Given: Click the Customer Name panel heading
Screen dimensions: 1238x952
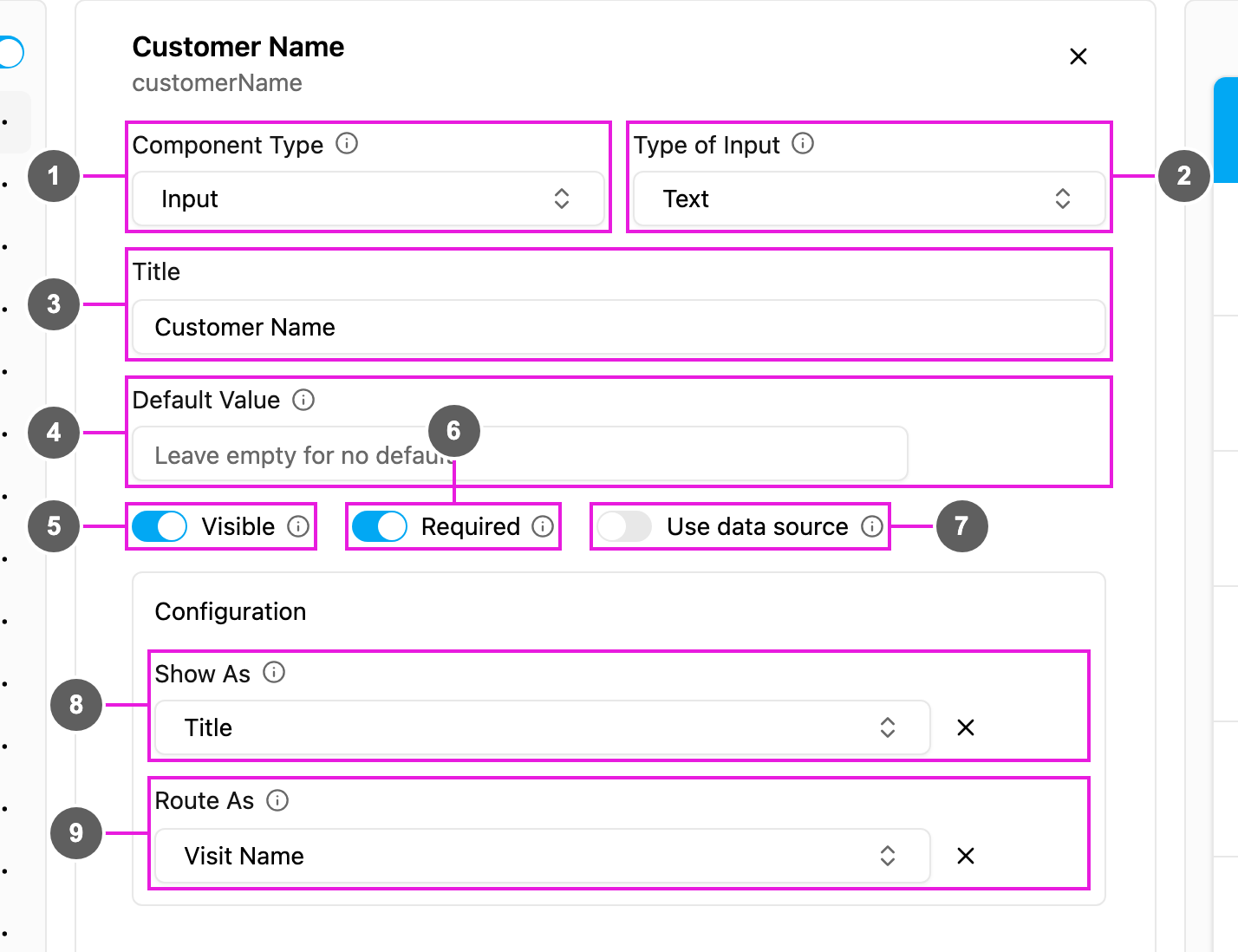Looking at the screenshot, I should (238, 47).
